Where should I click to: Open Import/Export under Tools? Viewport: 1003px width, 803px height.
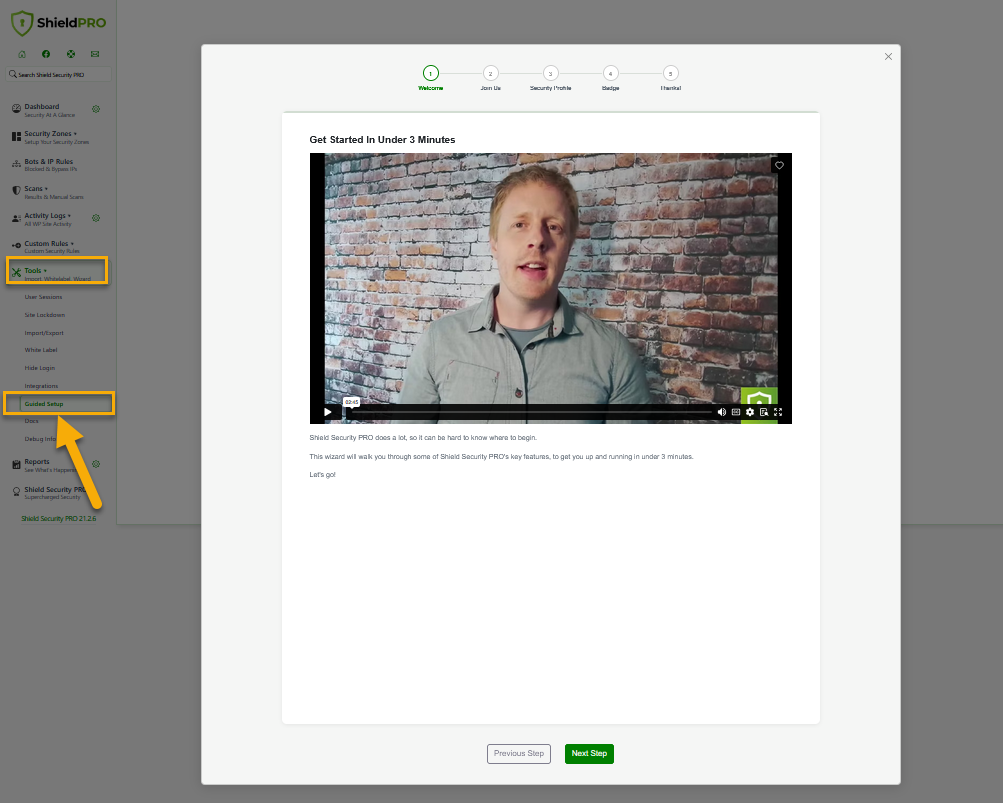coord(44,333)
